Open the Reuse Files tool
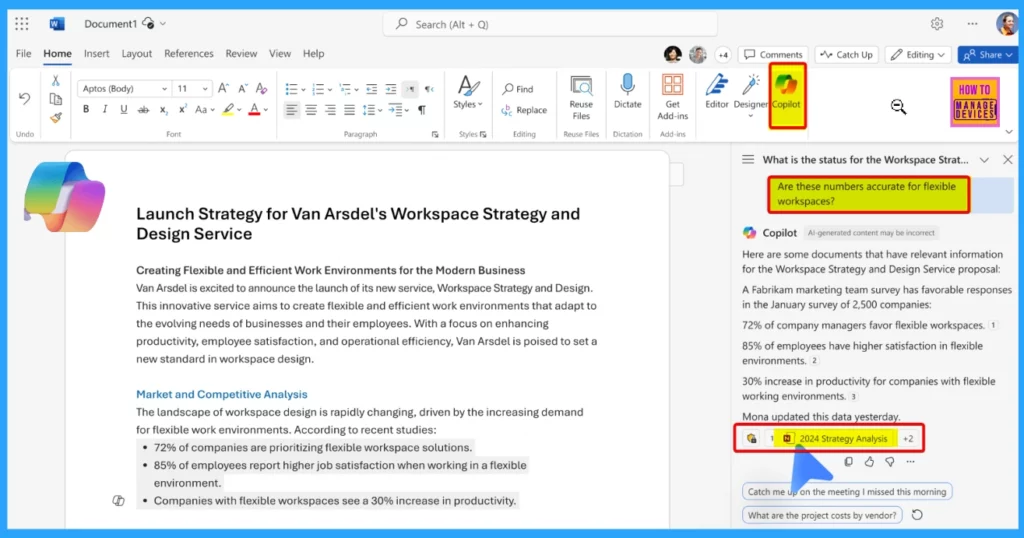Viewport: 1024px width, 538px height. (x=581, y=97)
